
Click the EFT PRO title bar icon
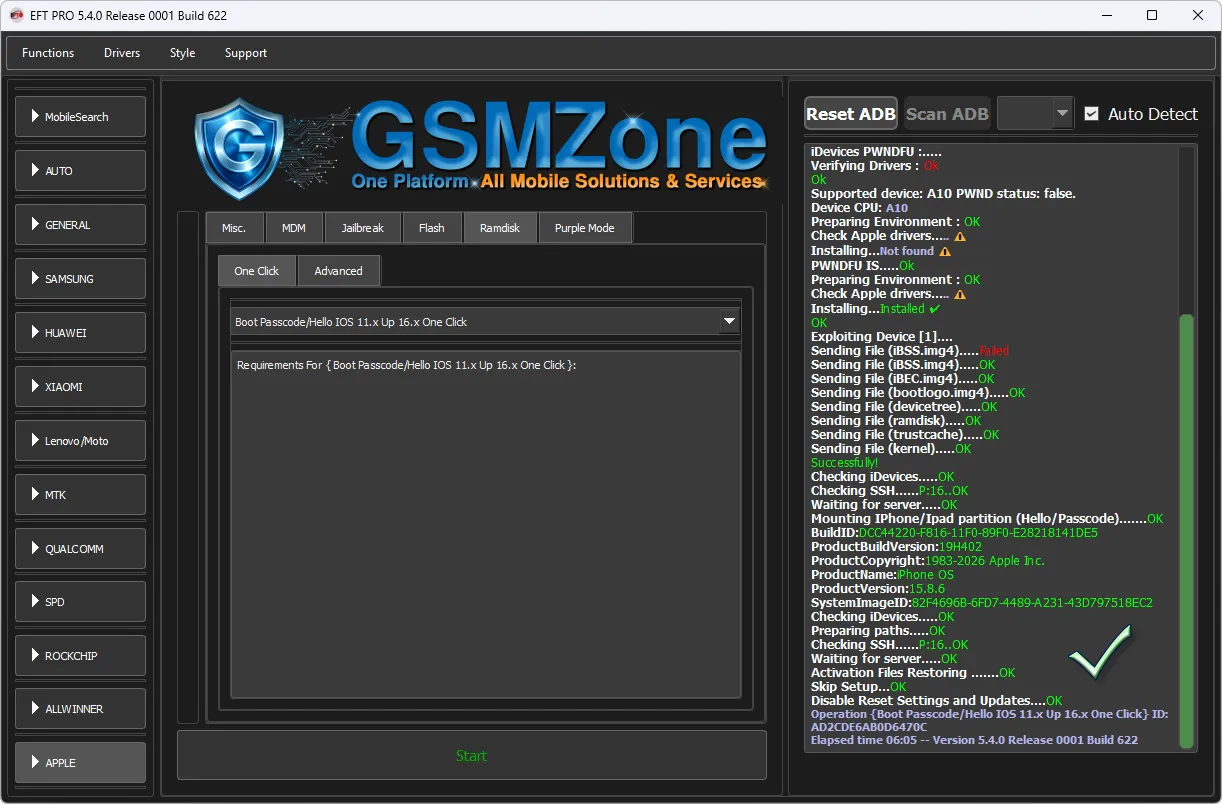click(x=16, y=15)
